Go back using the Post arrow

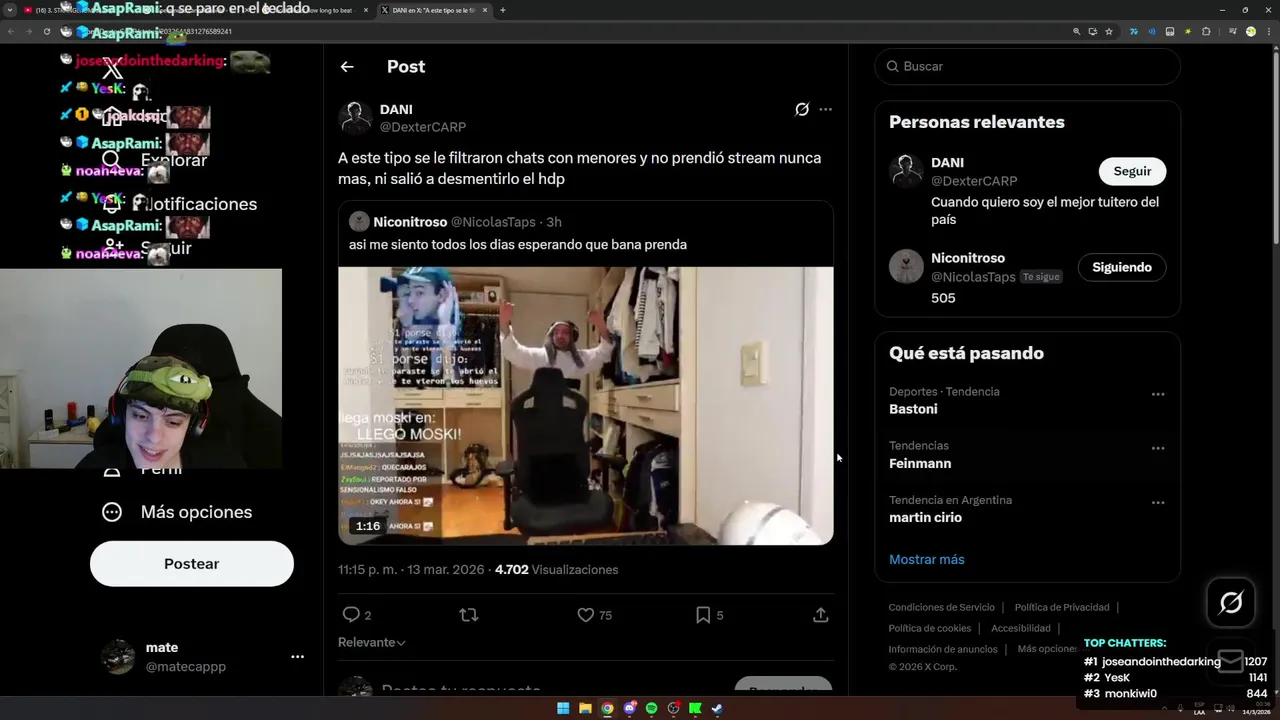(x=347, y=67)
